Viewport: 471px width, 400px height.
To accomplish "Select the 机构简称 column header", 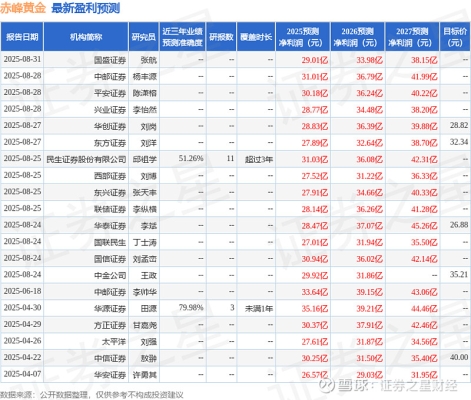I will (86, 37).
